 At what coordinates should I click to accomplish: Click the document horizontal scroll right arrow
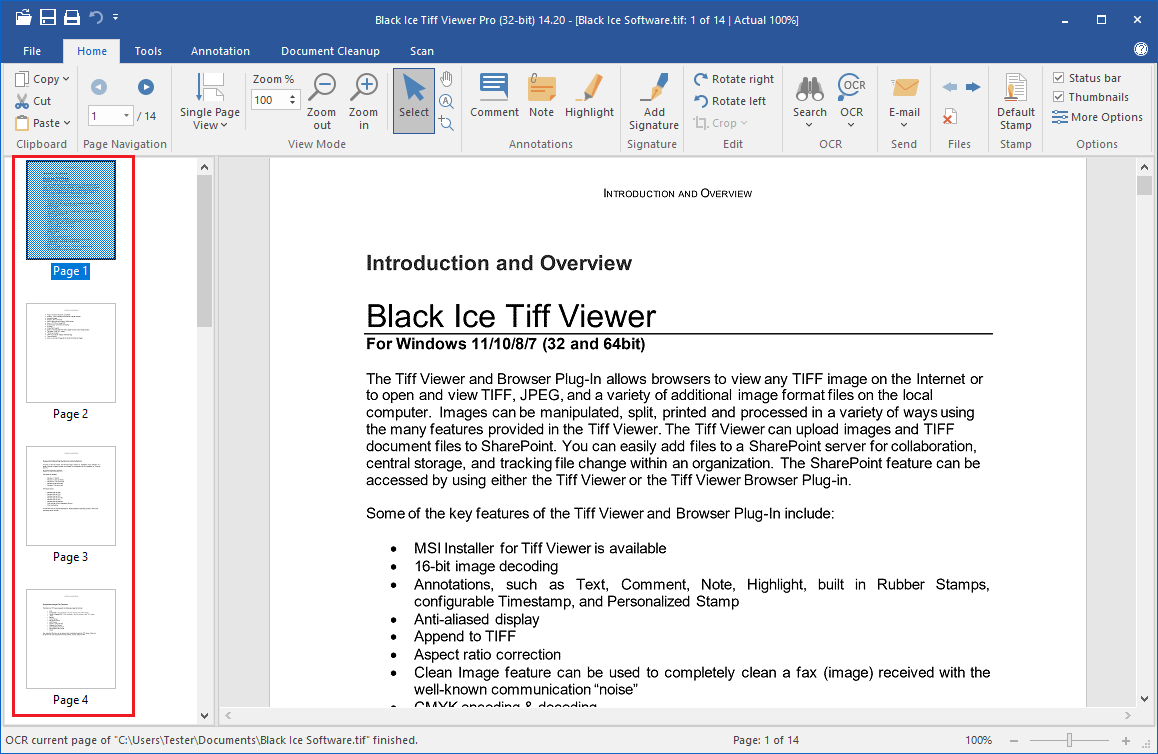[1128, 715]
